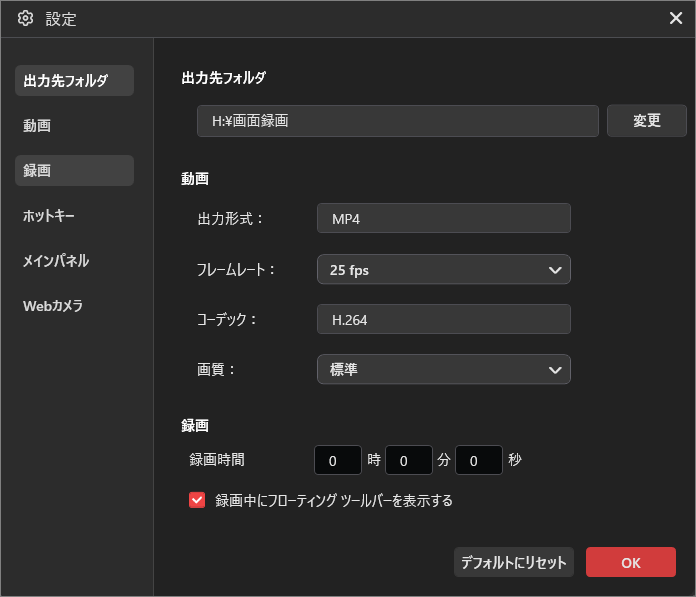The image size is (696, 597).
Task: Switch to the 録画 sidebar section
Action: 74,170
